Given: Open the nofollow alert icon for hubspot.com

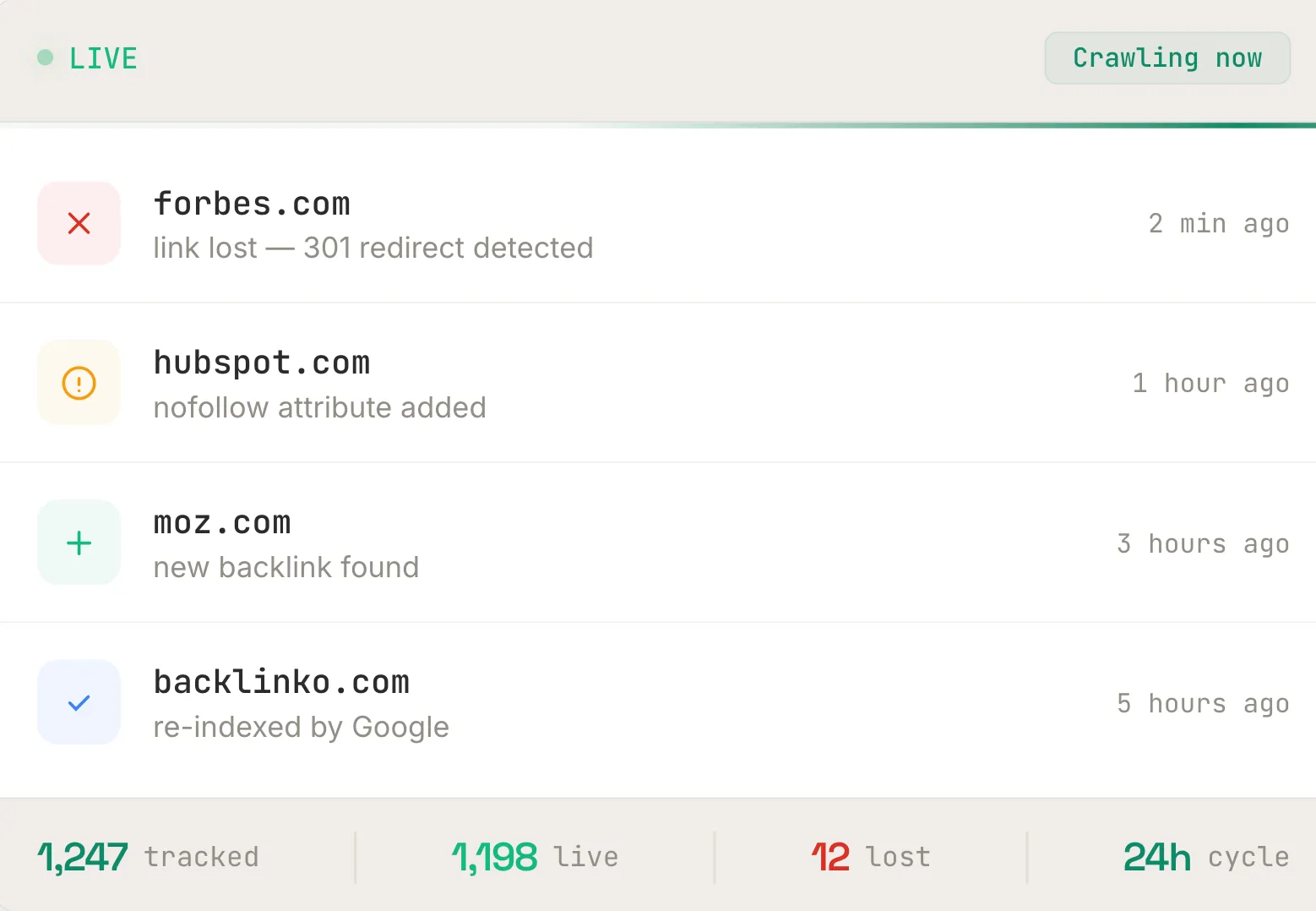Looking at the screenshot, I should tap(79, 382).
